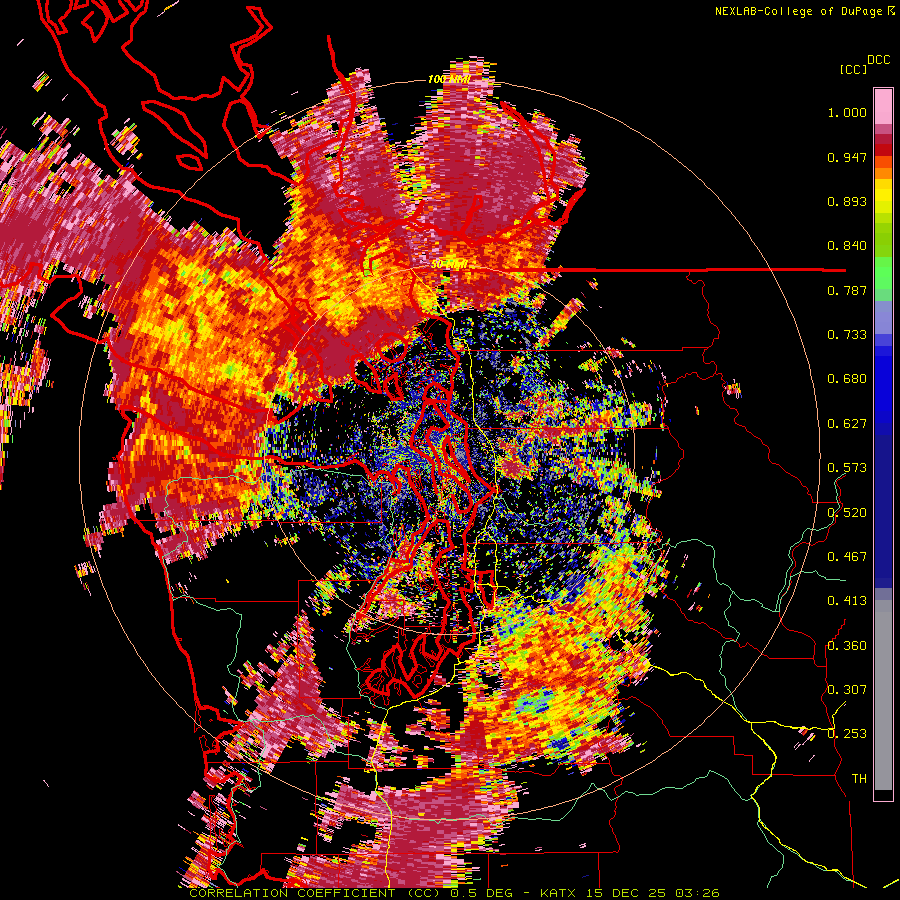Click the 0.627 scale value

pyautogui.click(x=847, y=424)
